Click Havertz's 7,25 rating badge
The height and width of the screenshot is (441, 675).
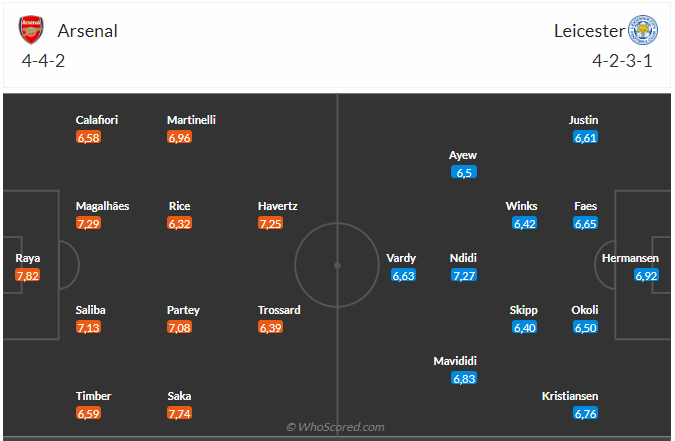pyautogui.click(x=270, y=223)
